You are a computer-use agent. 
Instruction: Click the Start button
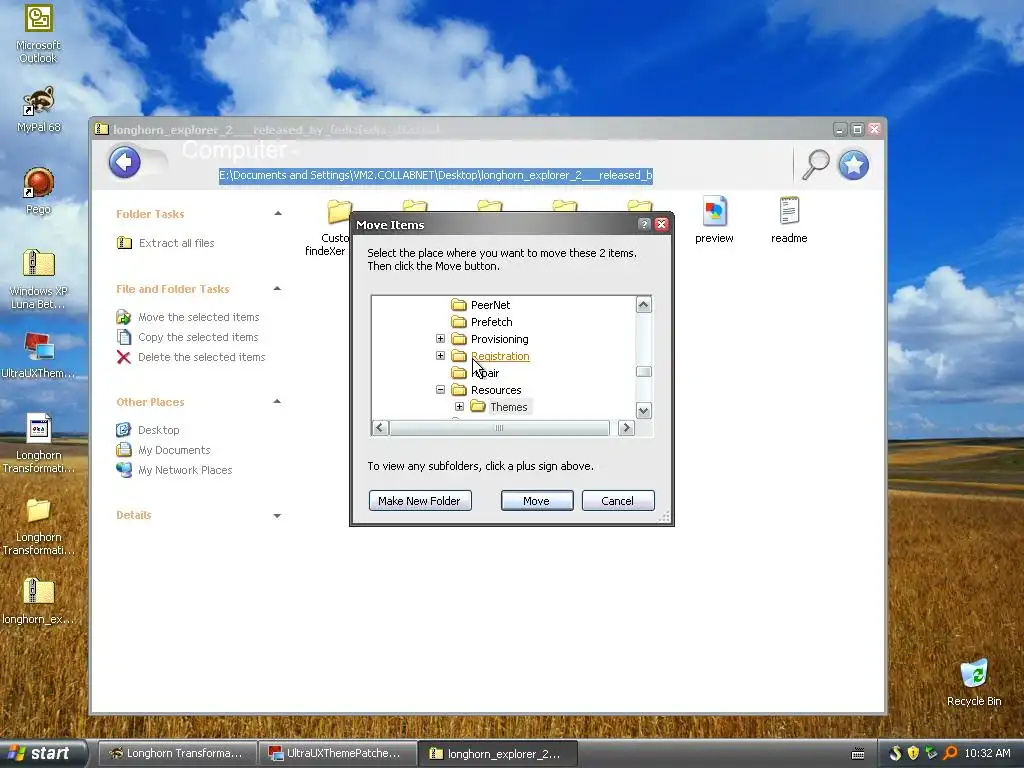pyautogui.click(x=42, y=753)
